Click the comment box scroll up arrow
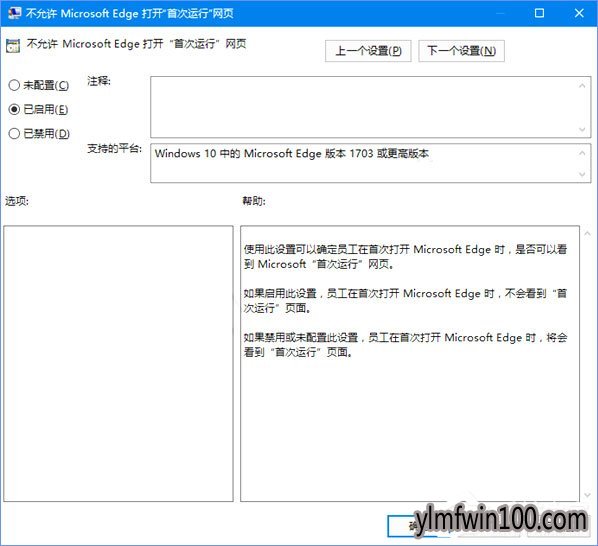Screen dimensions: 598x546 click(x=582, y=86)
